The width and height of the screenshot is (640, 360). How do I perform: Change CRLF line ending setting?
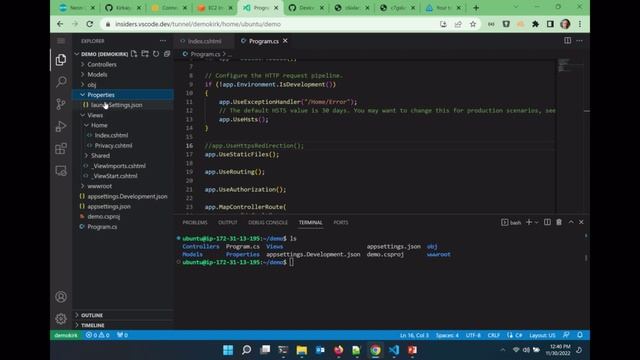493,335
